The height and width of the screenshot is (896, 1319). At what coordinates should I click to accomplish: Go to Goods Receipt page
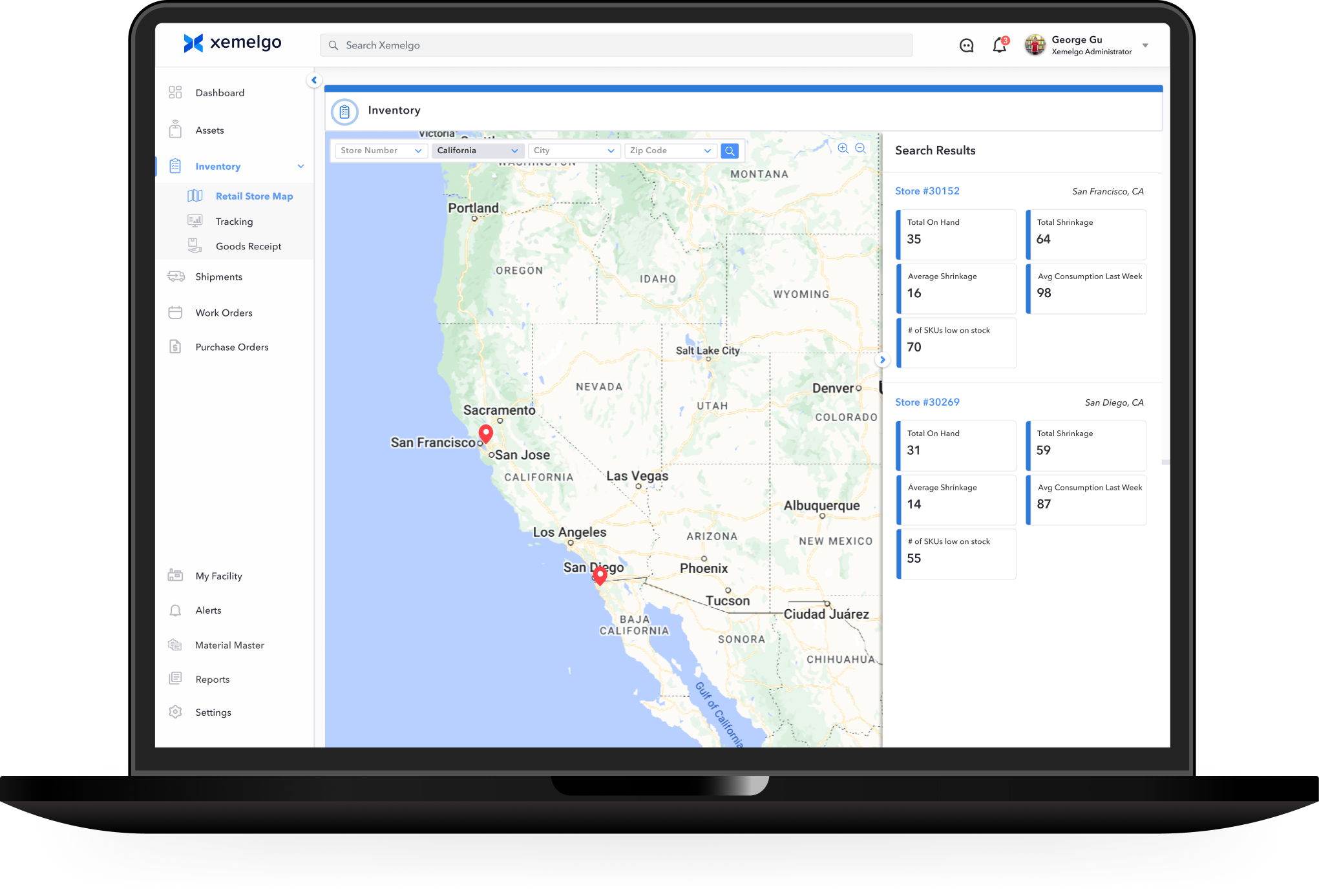(248, 246)
